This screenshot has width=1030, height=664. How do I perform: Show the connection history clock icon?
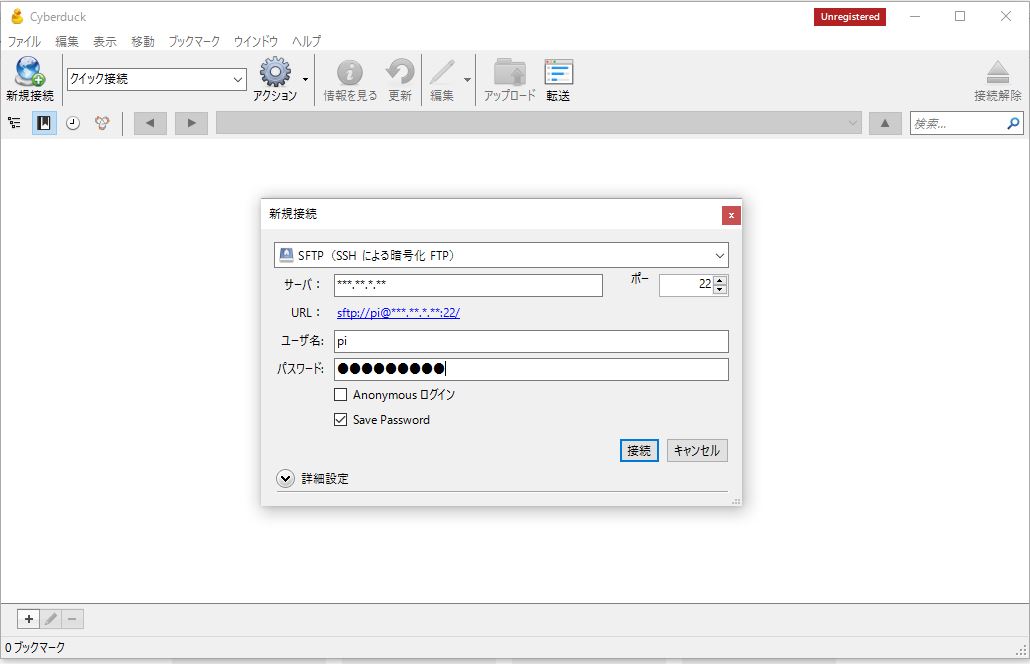pos(73,123)
